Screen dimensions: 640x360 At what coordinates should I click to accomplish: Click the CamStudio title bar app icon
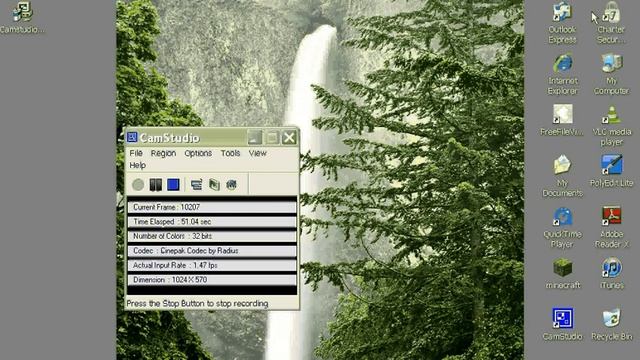[x=132, y=137]
